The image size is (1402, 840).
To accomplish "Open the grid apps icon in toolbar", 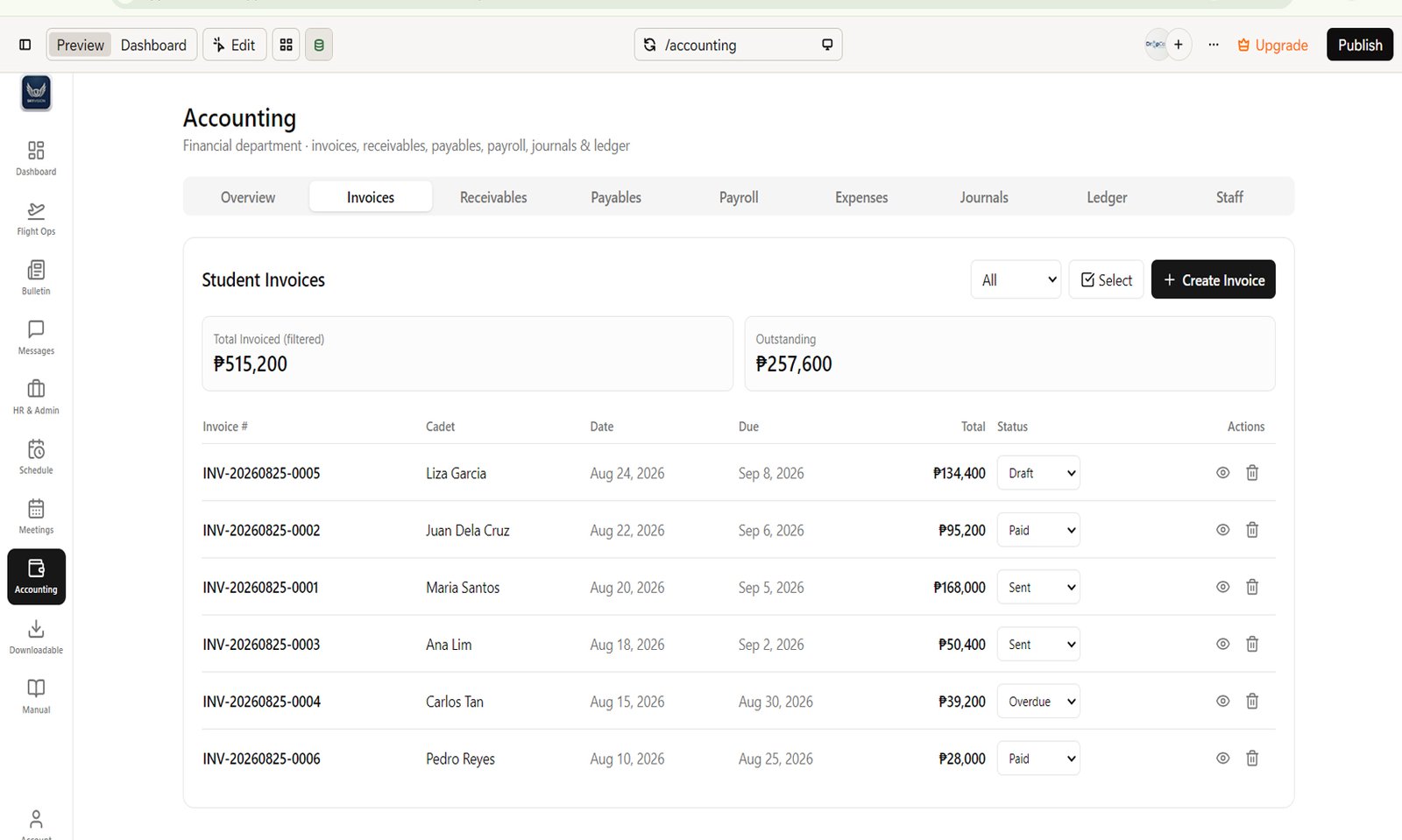I will point(286,45).
